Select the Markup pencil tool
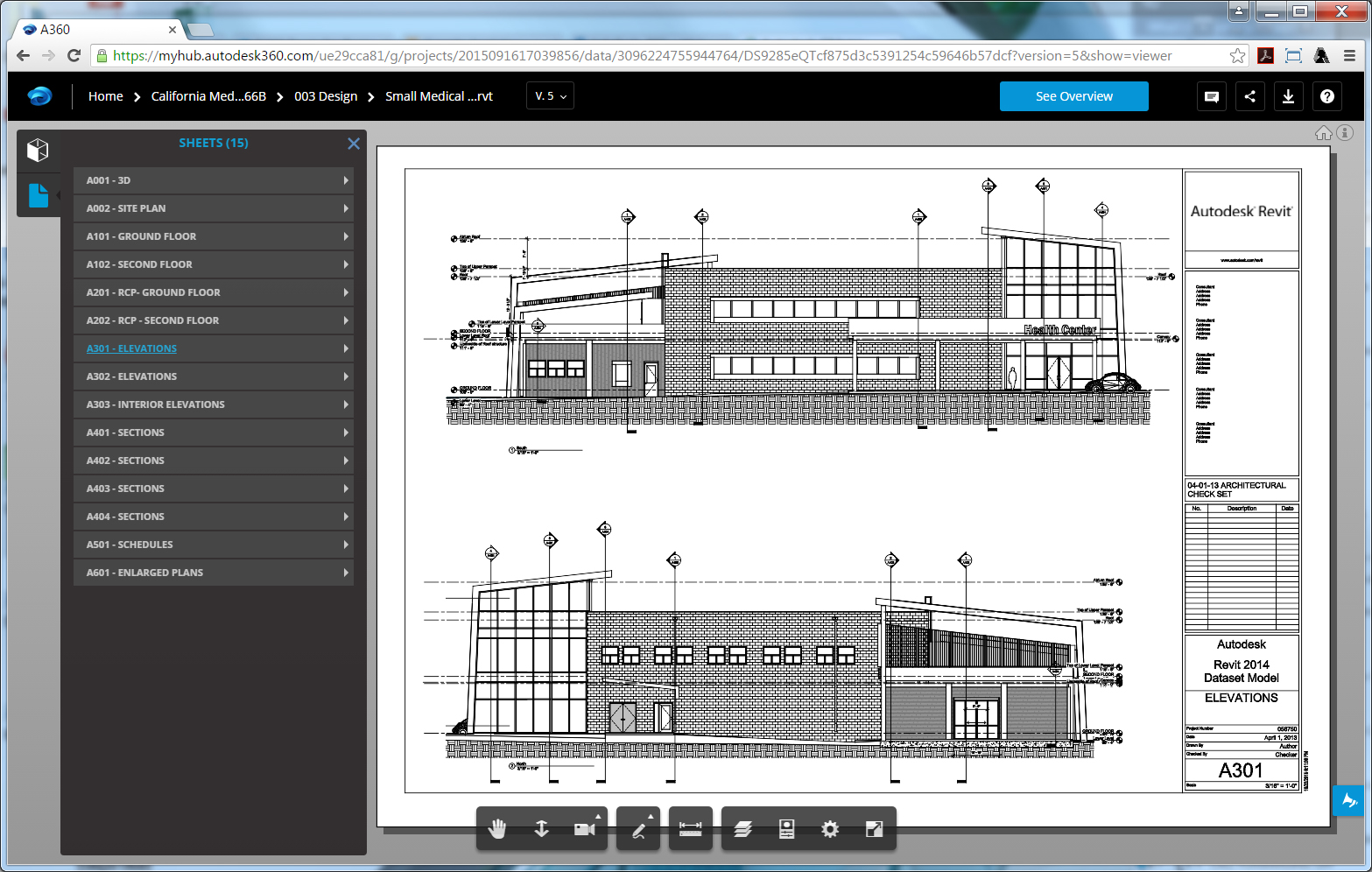The width and height of the screenshot is (1372, 872). point(638,829)
